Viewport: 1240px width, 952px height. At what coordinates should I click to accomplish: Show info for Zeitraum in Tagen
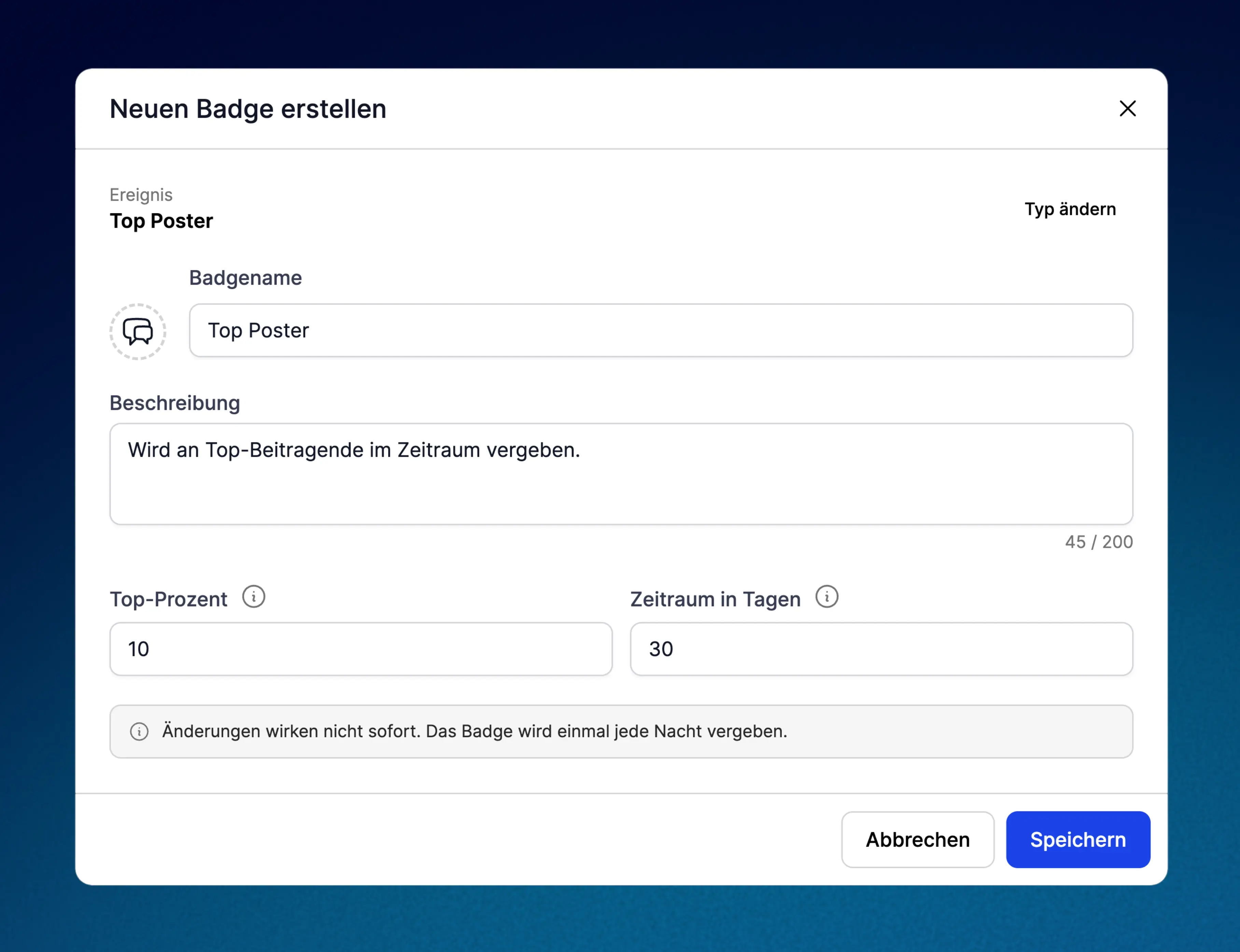826,597
